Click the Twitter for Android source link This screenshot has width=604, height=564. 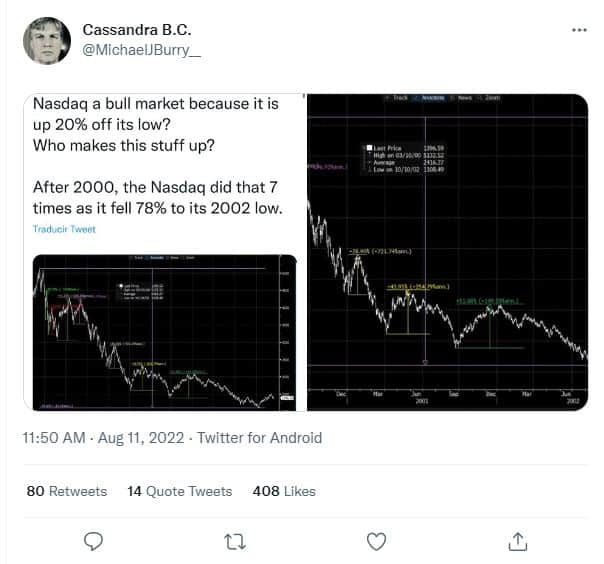[260, 438]
